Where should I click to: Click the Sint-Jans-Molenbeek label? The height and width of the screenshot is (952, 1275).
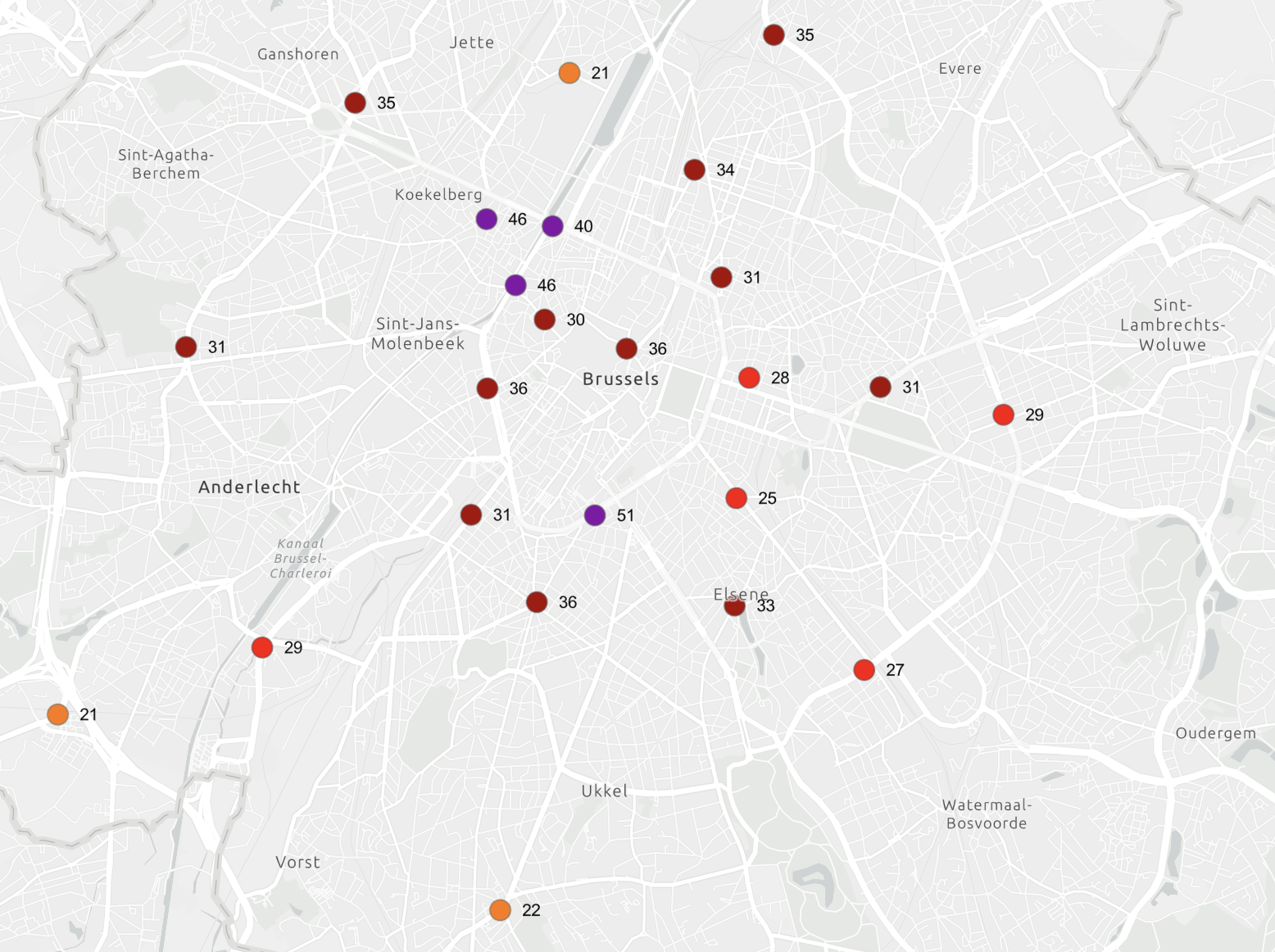click(x=418, y=333)
